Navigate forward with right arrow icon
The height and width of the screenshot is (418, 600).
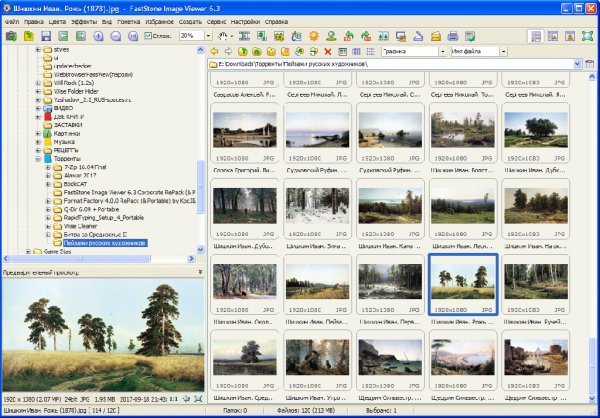coord(228,51)
